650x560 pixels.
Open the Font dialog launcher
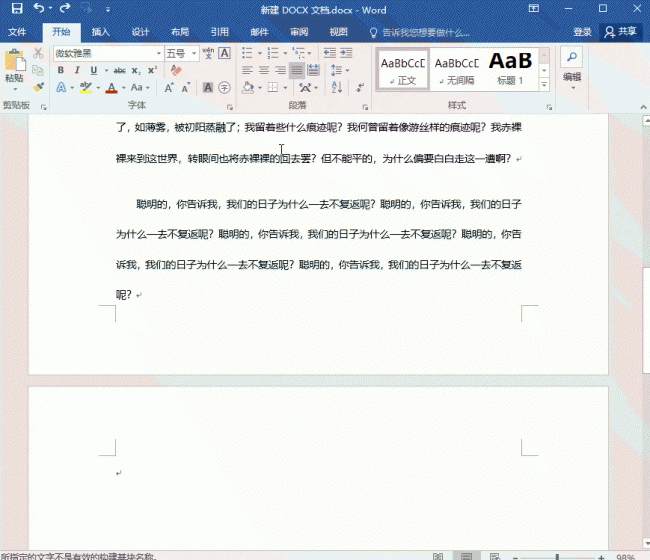[x=230, y=107]
